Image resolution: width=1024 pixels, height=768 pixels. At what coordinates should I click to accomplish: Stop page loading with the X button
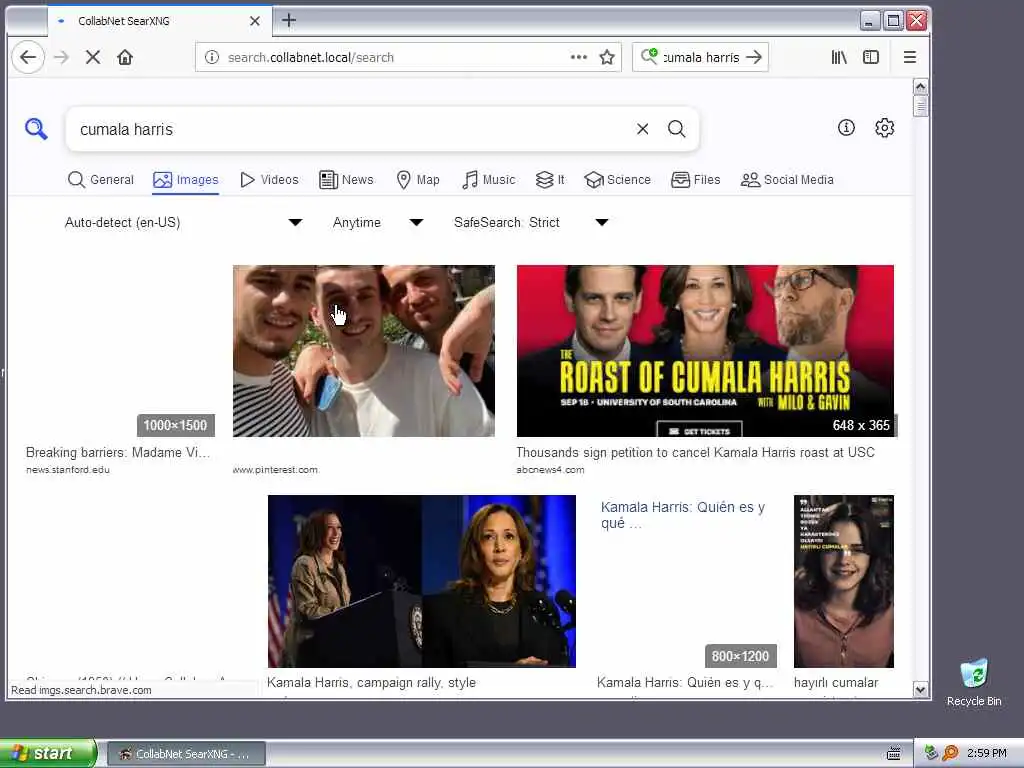93,57
